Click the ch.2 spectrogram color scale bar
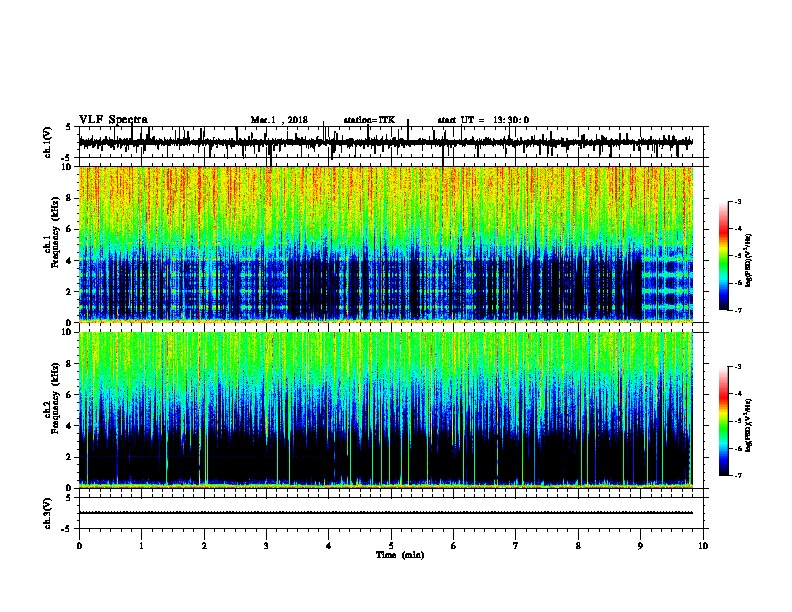This screenshot has height=612, width=792. point(724,421)
